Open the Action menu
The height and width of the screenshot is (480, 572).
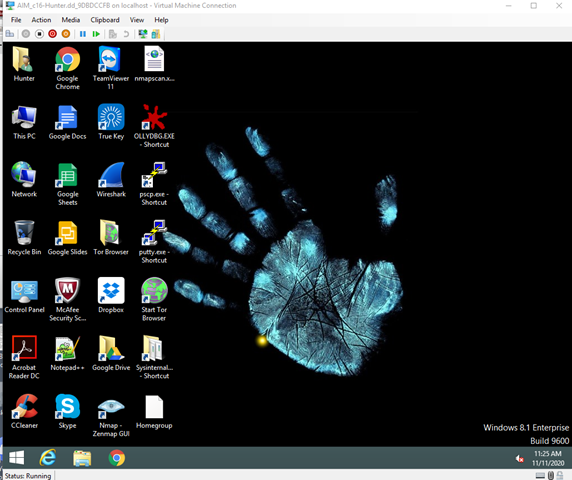[x=41, y=20]
